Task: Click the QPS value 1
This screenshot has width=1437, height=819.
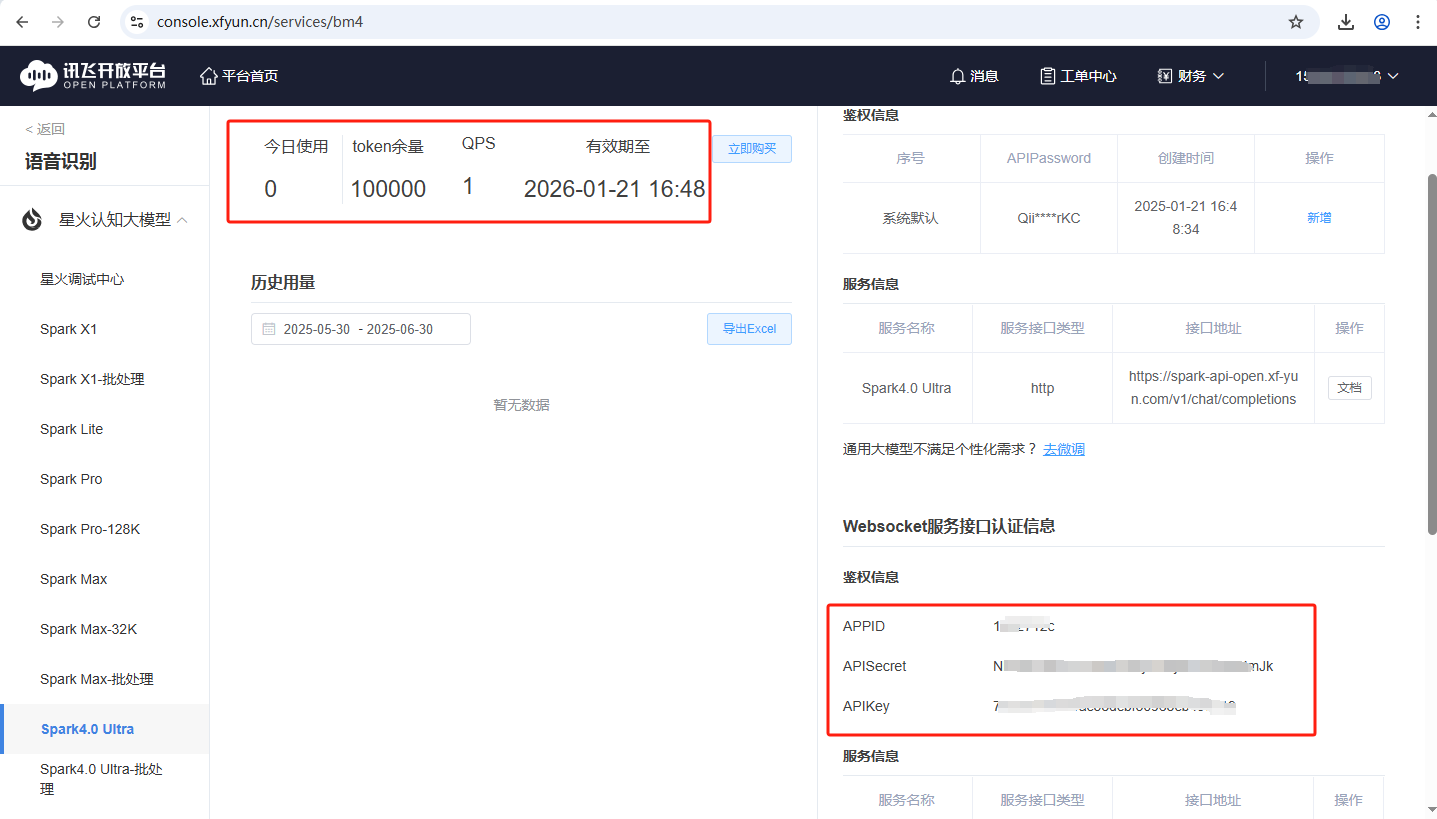Action: 468,186
